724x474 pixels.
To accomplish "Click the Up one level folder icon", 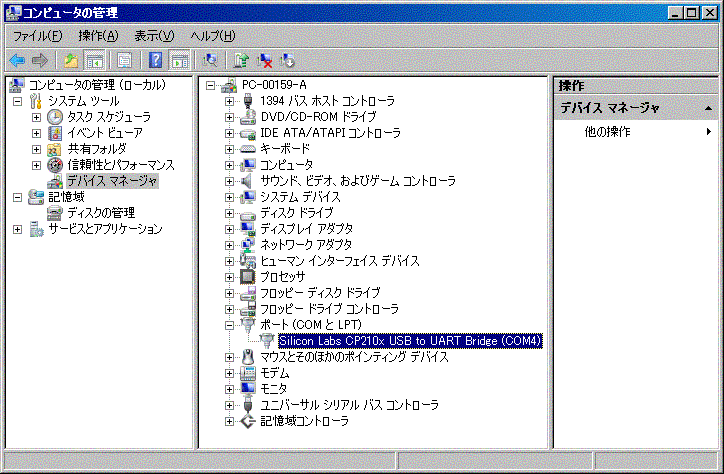I will click(x=71, y=60).
